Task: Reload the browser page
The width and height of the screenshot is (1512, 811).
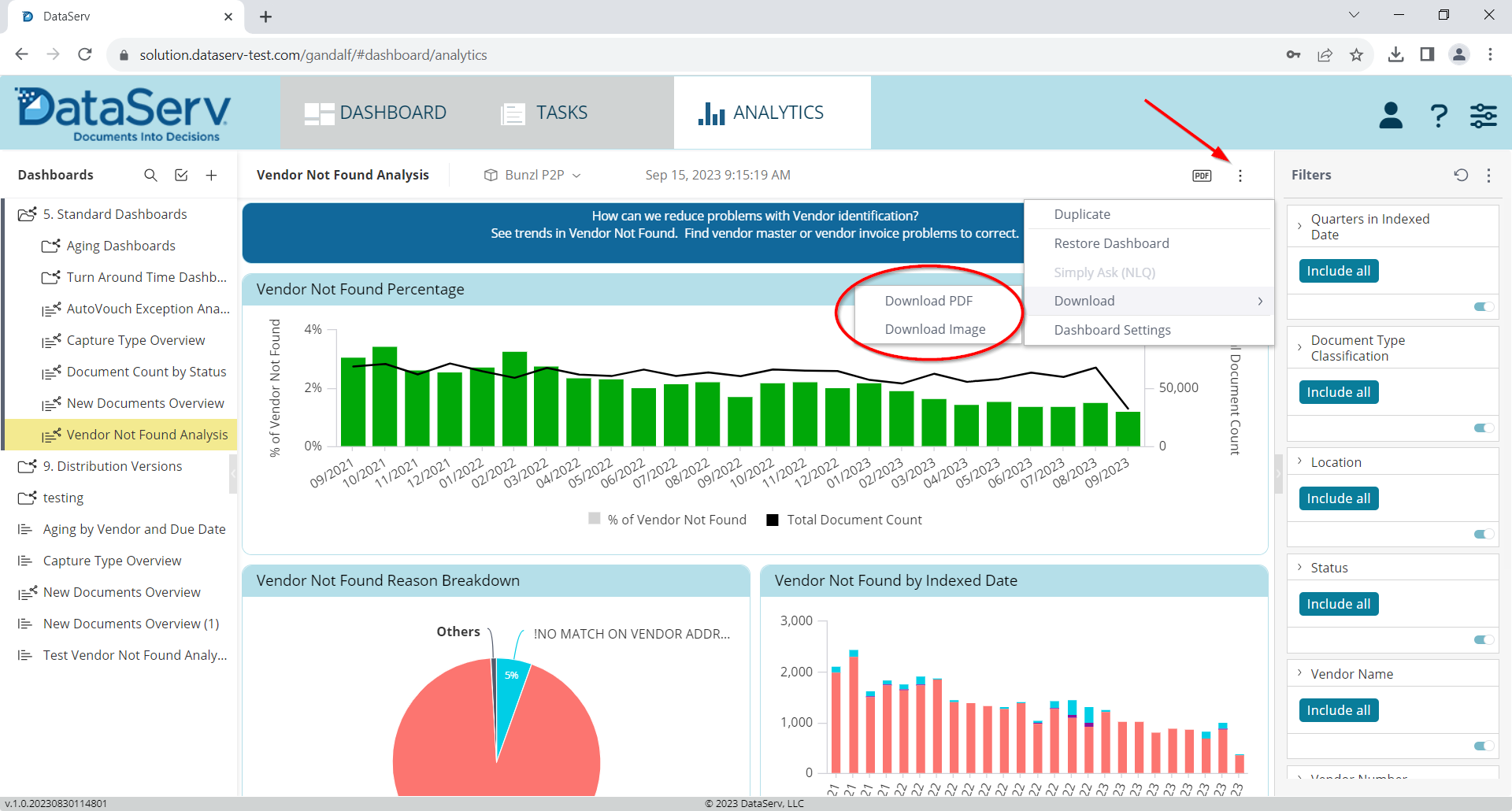Action: coord(85,54)
